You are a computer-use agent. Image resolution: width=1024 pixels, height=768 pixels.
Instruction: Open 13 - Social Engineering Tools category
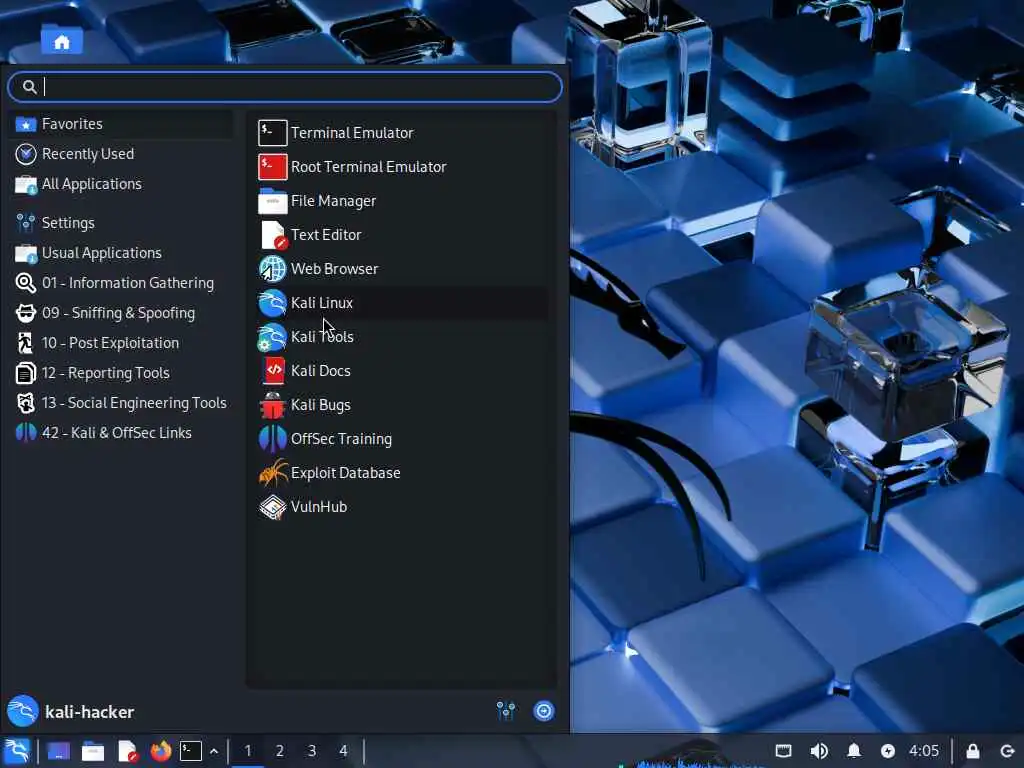(122, 403)
